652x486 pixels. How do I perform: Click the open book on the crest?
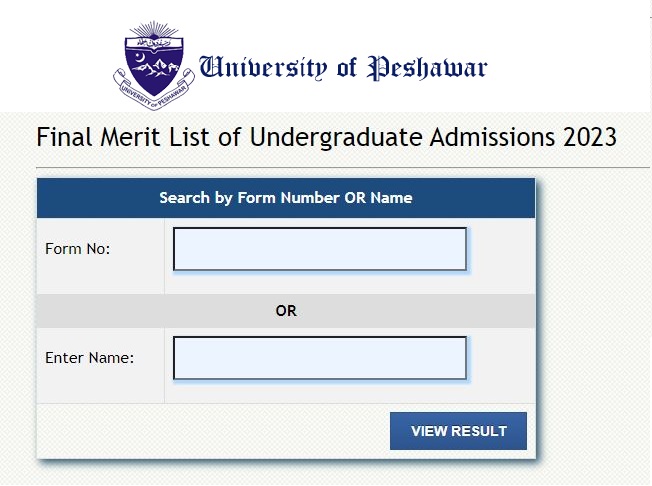tap(154, 44)
